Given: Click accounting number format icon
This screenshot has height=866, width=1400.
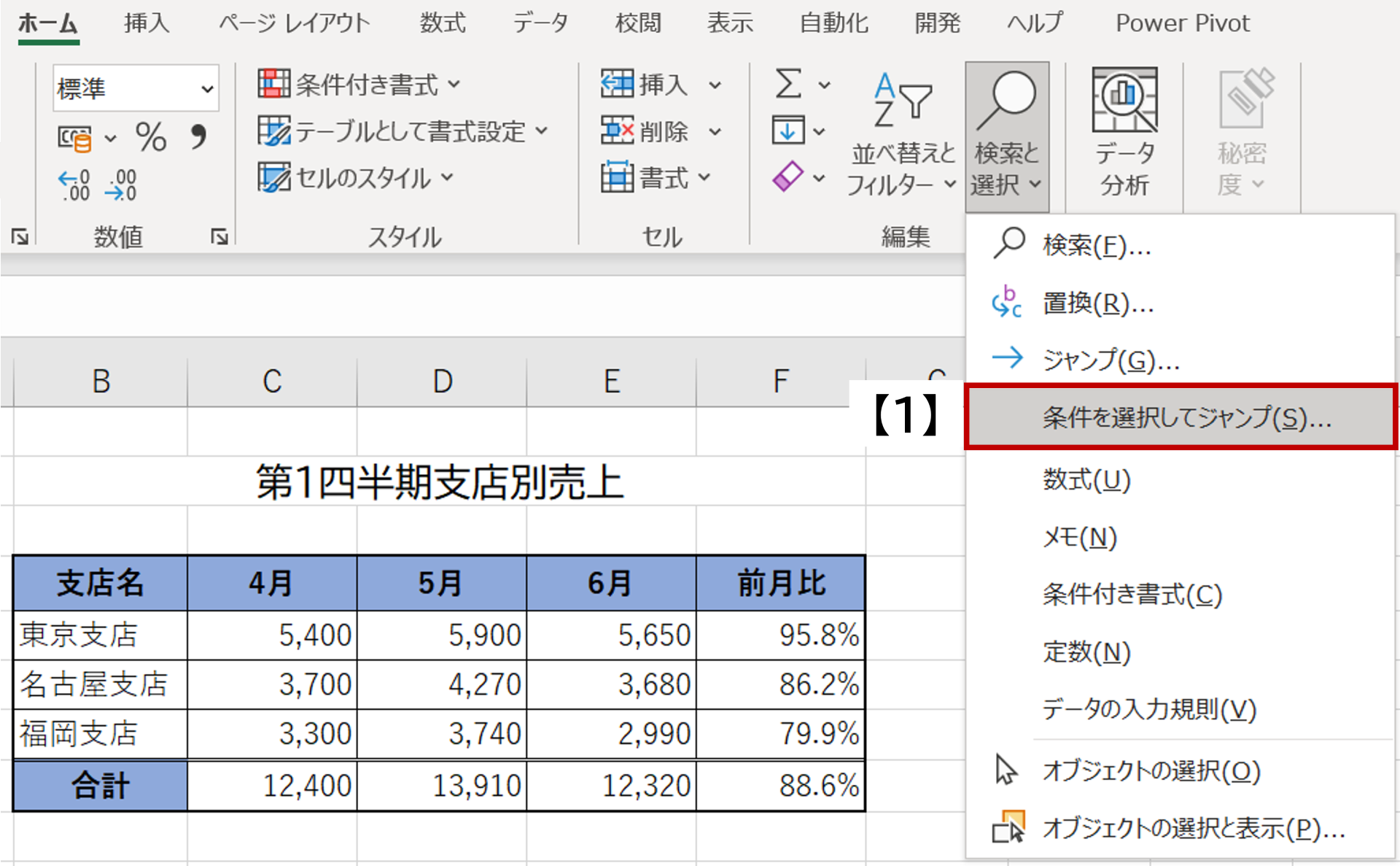Looking at the screenshot, I should click(x=75, y=138).
